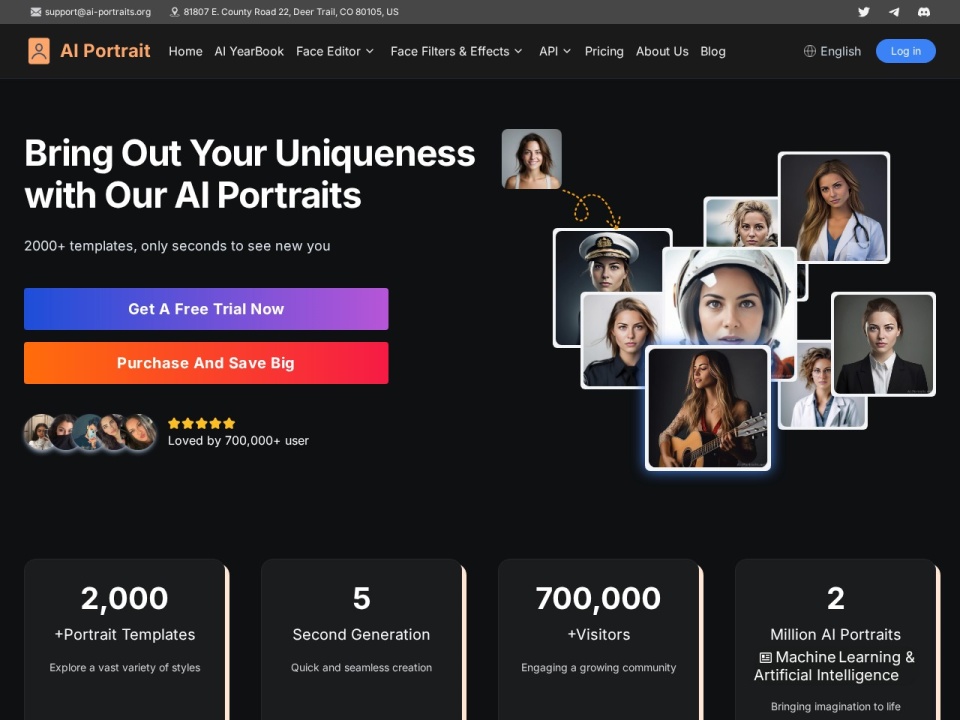Click the AI Portrait brand name
Image resolution: width=960 pixels, height=720 pixels.
(105, 51)
